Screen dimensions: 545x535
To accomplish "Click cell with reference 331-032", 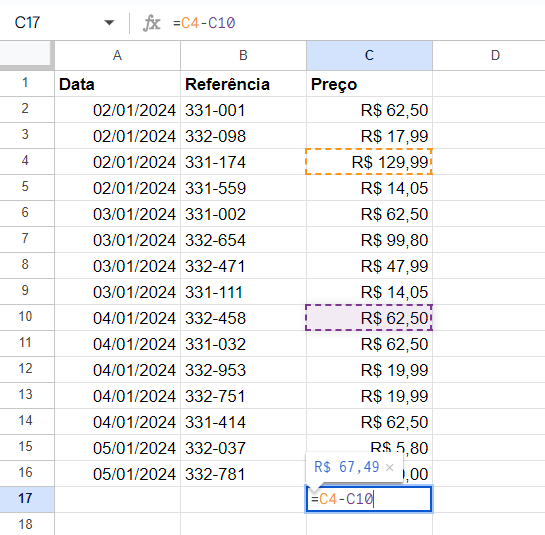I will click(x=243, y=344).
